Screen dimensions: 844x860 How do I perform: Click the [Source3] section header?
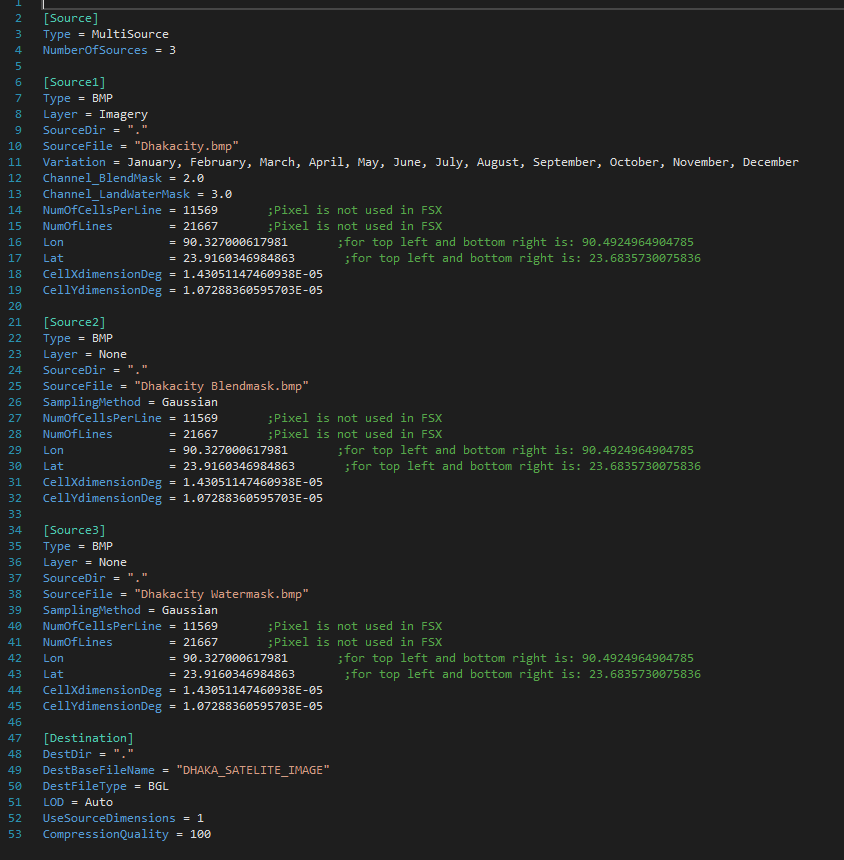click(74, 530)
